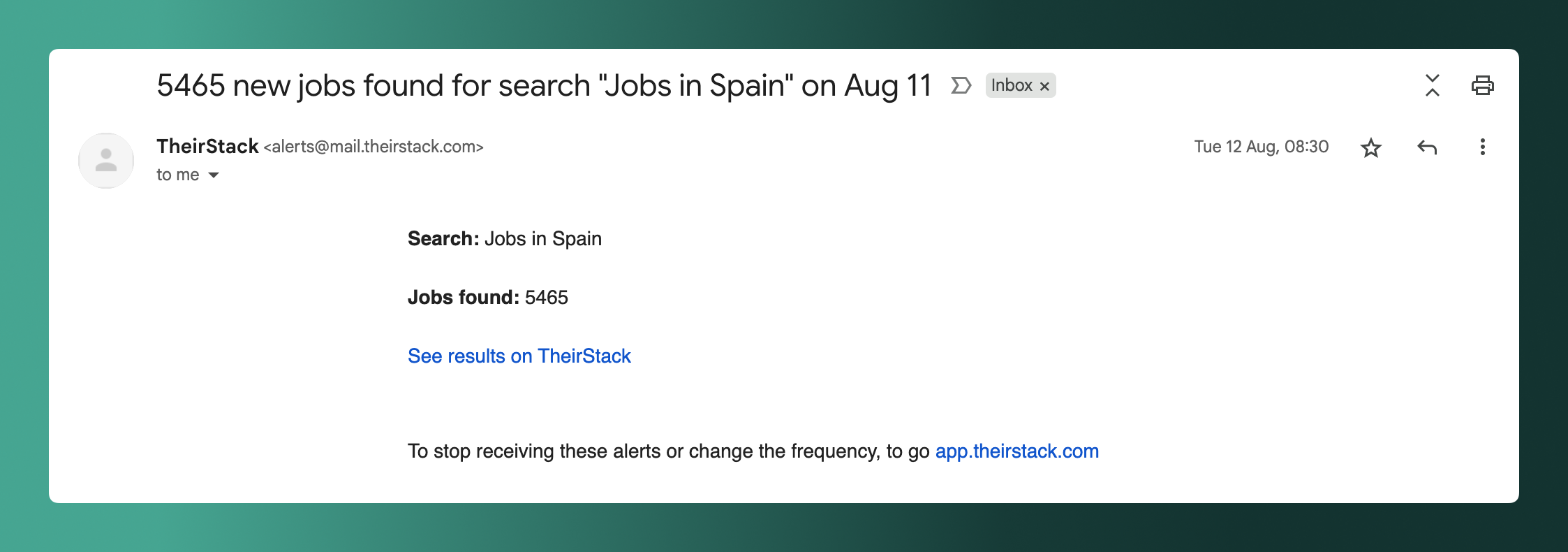Follow the app.theirstack.com link
This screenshot has height=552, width=1568.
[x=1016, y=451]
